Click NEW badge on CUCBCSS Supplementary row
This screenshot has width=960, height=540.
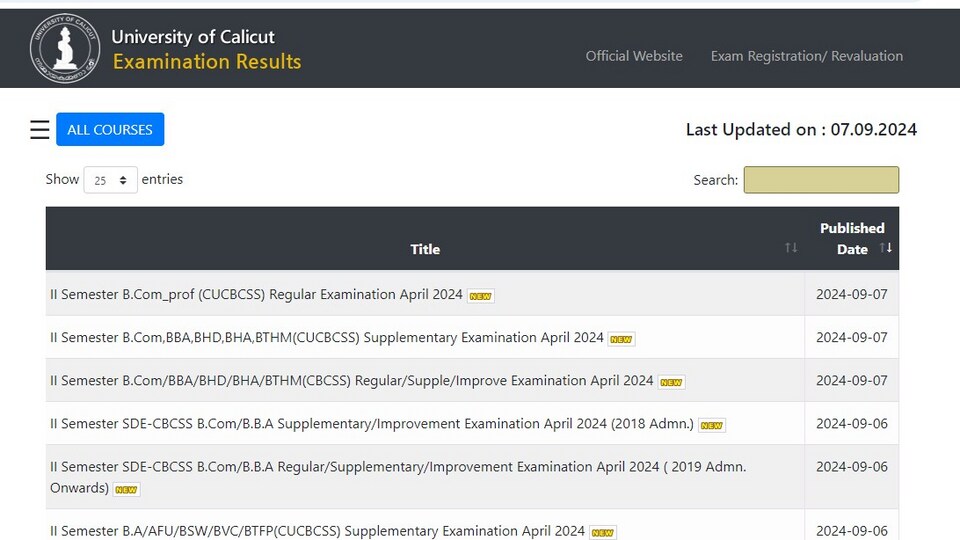621,339
